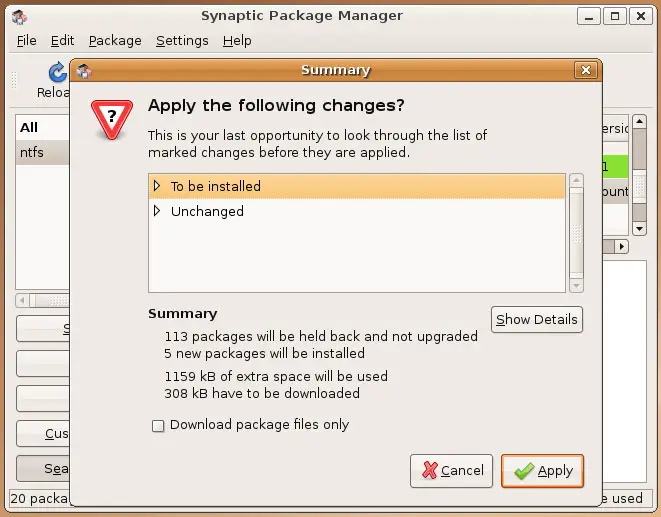
Task: Click the red question warning triangle icon
Action: tap(112, 120)
